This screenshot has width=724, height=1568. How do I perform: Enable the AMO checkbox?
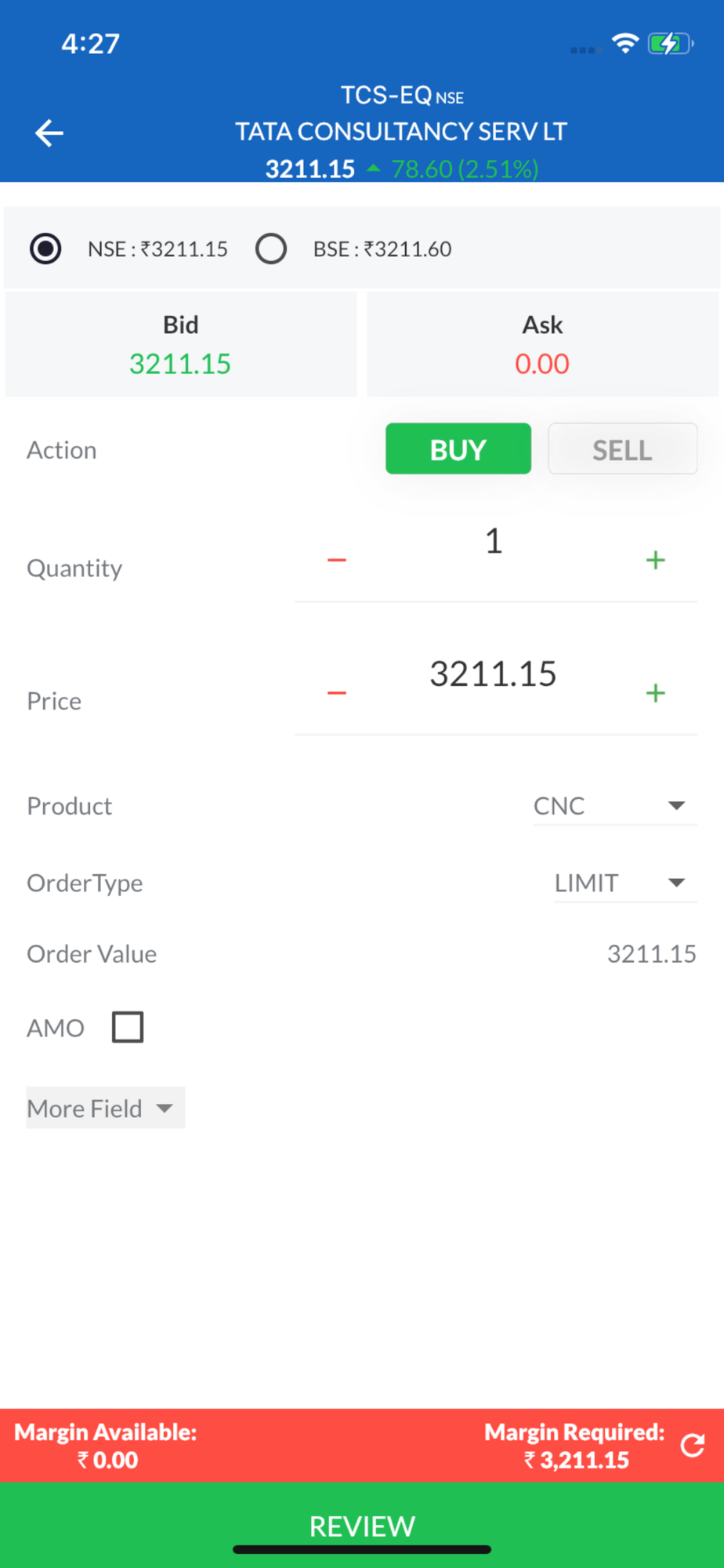click(x=128, y=1027)
